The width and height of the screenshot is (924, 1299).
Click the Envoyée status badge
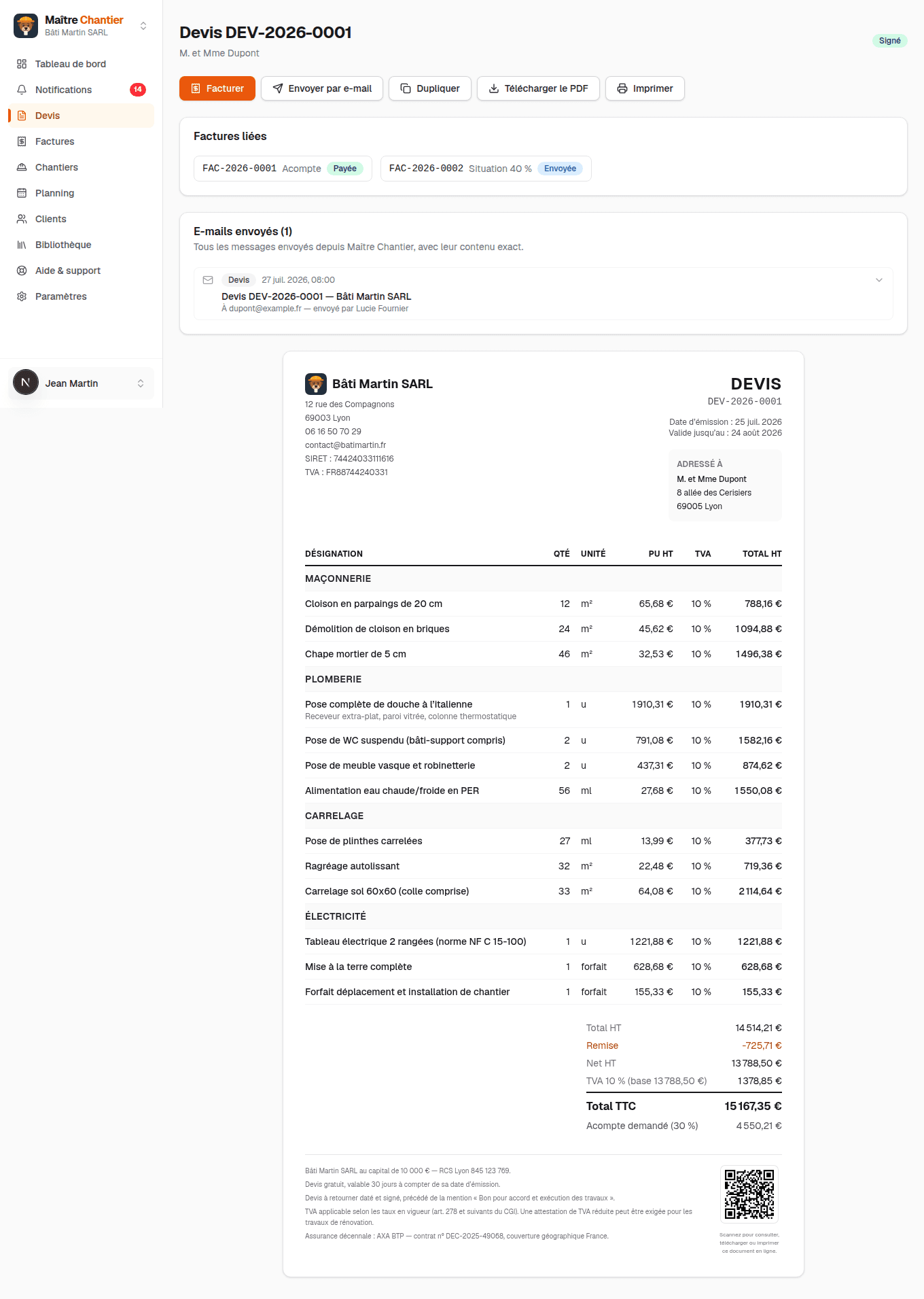(560, 169)
